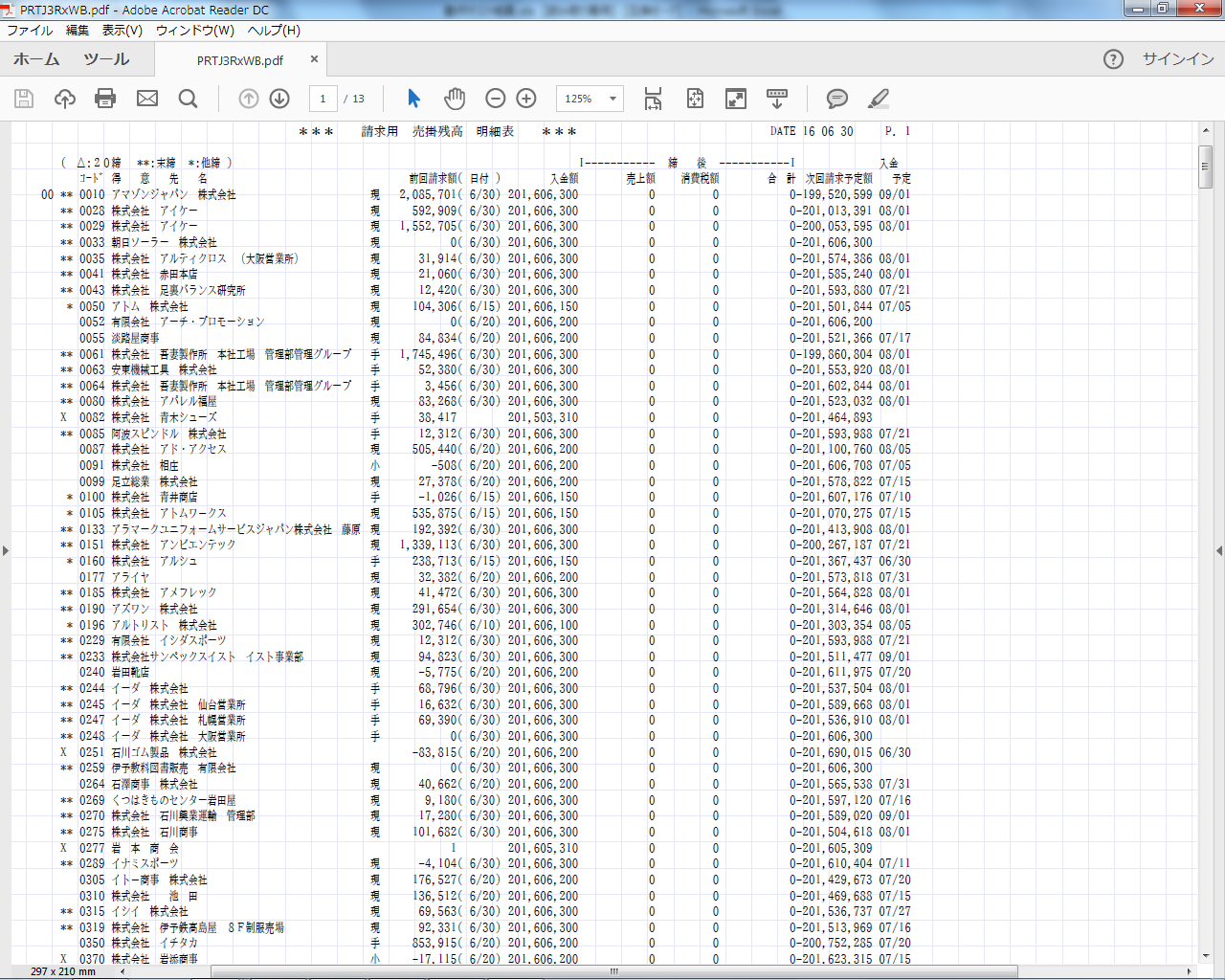The height and width of the screenshot is (980, 1225).
Task: Add a comment with speech bubble icon
Action: [x=836, y=99]
